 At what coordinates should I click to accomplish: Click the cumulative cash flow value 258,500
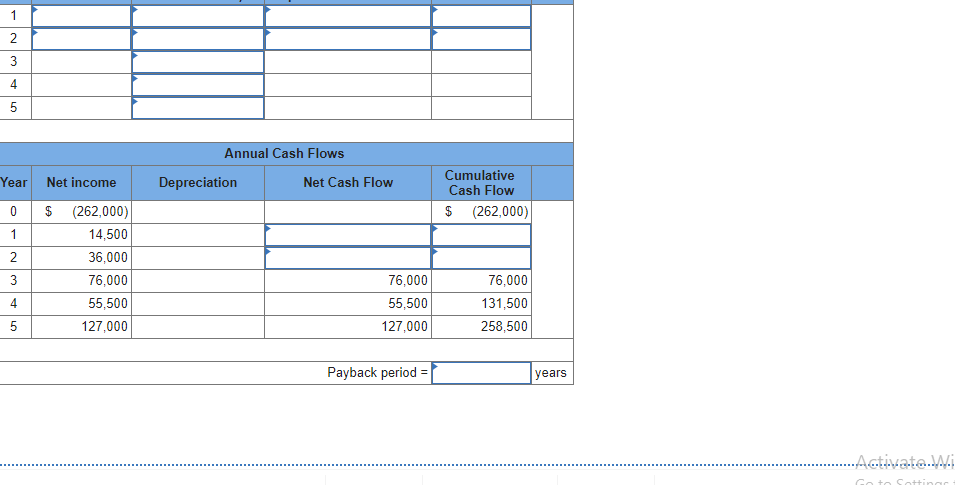click(x=504, y=327)
